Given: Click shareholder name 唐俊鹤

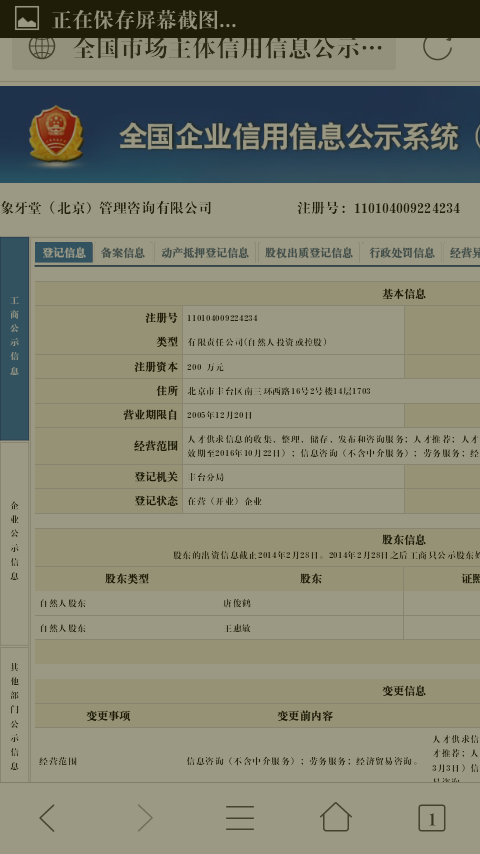Looking at the screenshot, I should tap(237, 603).
